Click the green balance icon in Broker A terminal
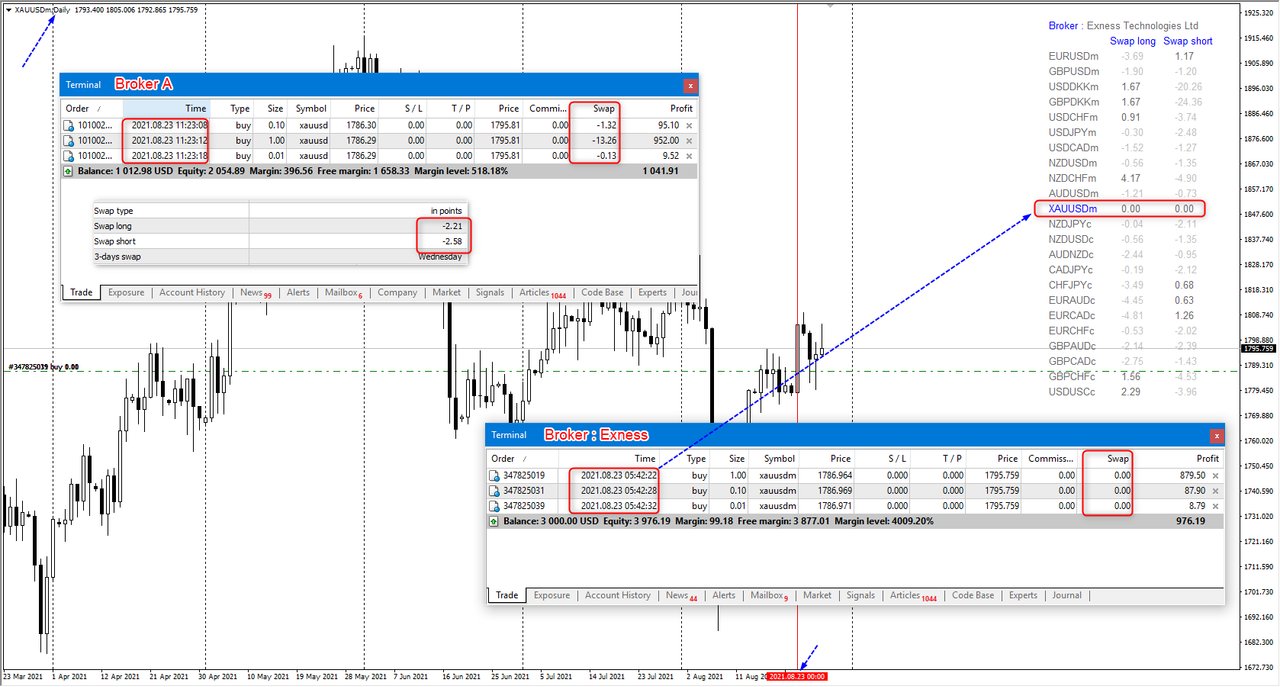 coord(69,171)
